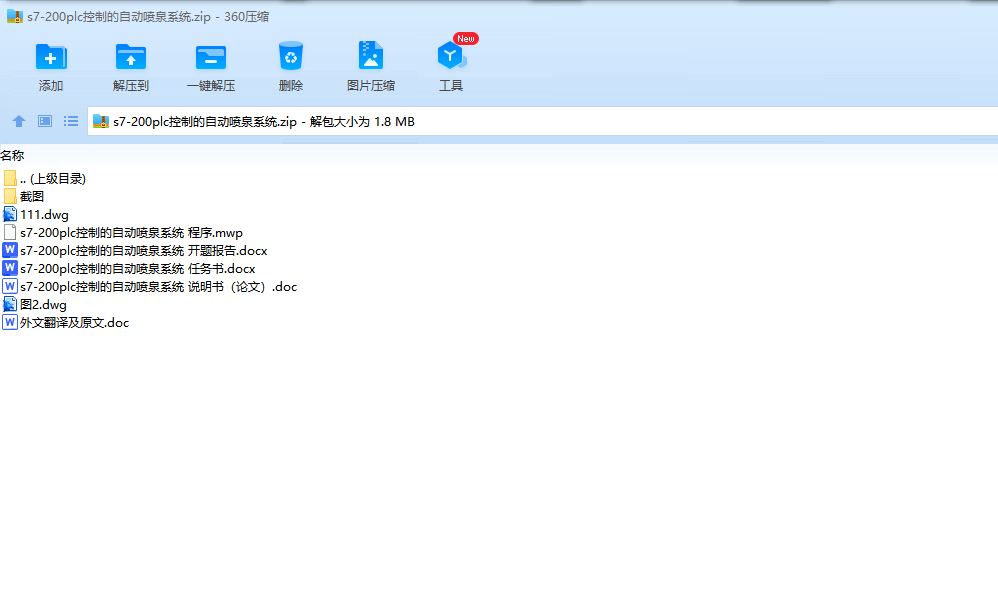Image resolution: width=998 pixels, height=604 pixels.
Task: Click the address bar archive path field
Action: 542,121
